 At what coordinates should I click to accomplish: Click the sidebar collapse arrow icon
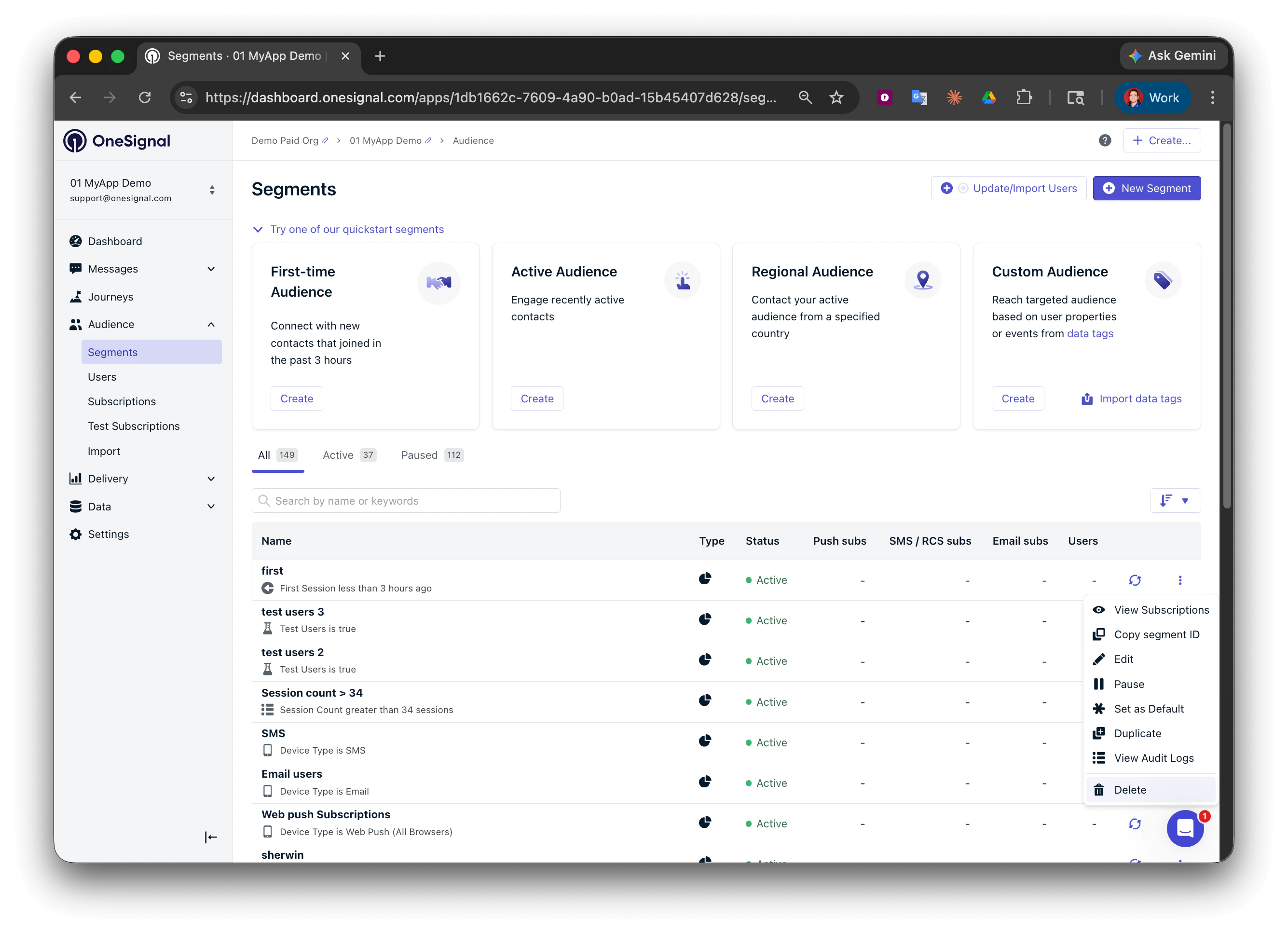[x=211, y=837]
